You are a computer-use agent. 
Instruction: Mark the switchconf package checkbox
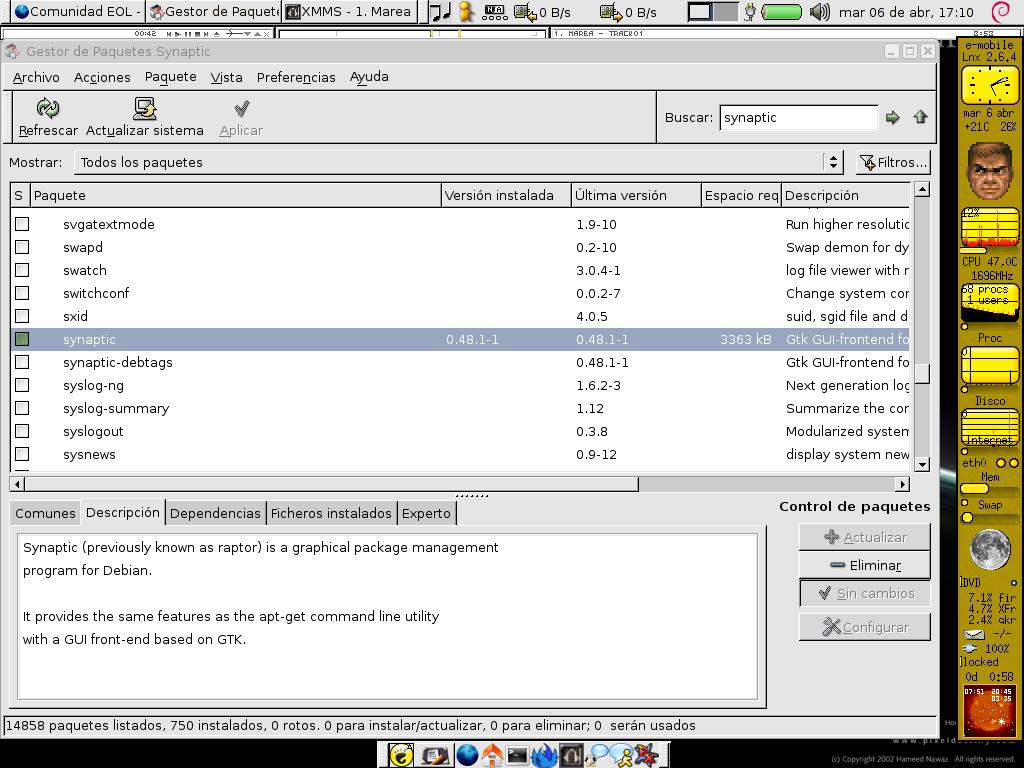click(x=22, y=293)
